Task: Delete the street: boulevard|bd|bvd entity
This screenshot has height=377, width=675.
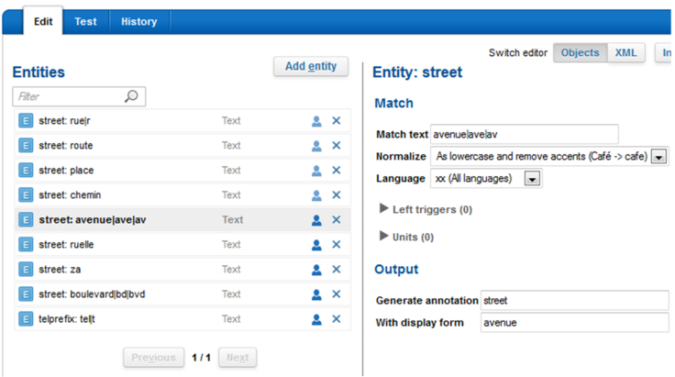Action: pyautogui.click(x=336, y=294)
